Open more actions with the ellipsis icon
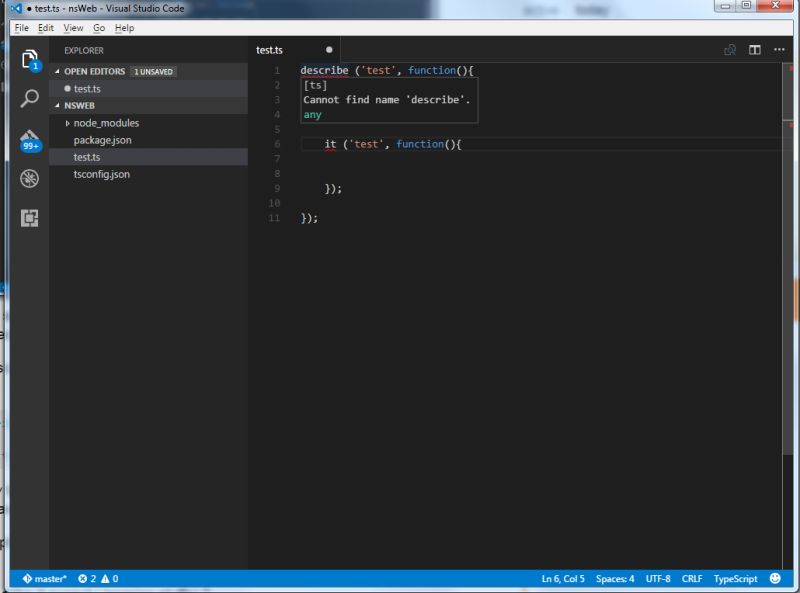 pyautogui.click(x=780, y=49)
